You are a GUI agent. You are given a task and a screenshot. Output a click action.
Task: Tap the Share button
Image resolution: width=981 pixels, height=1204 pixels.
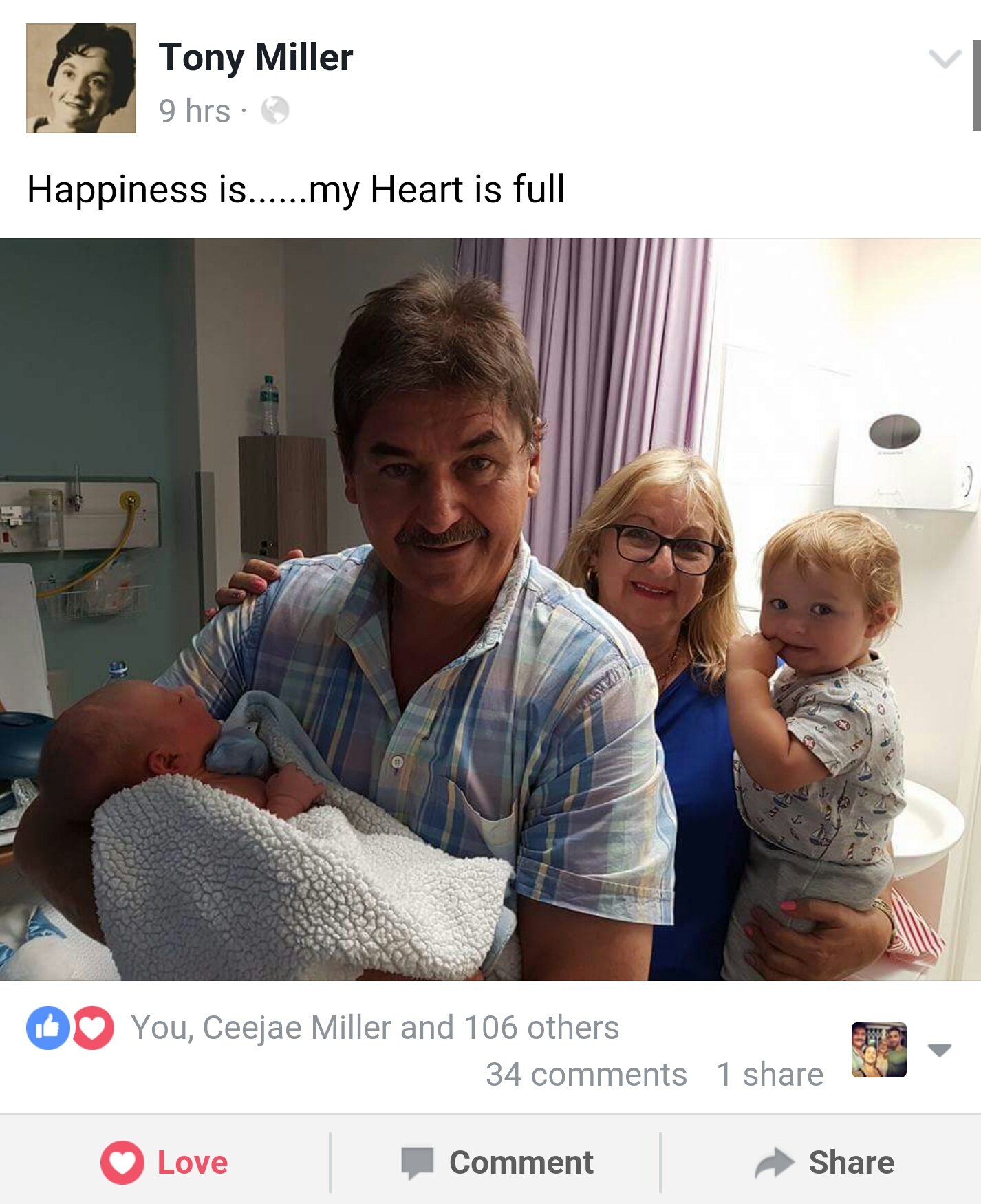[824, 1163]
